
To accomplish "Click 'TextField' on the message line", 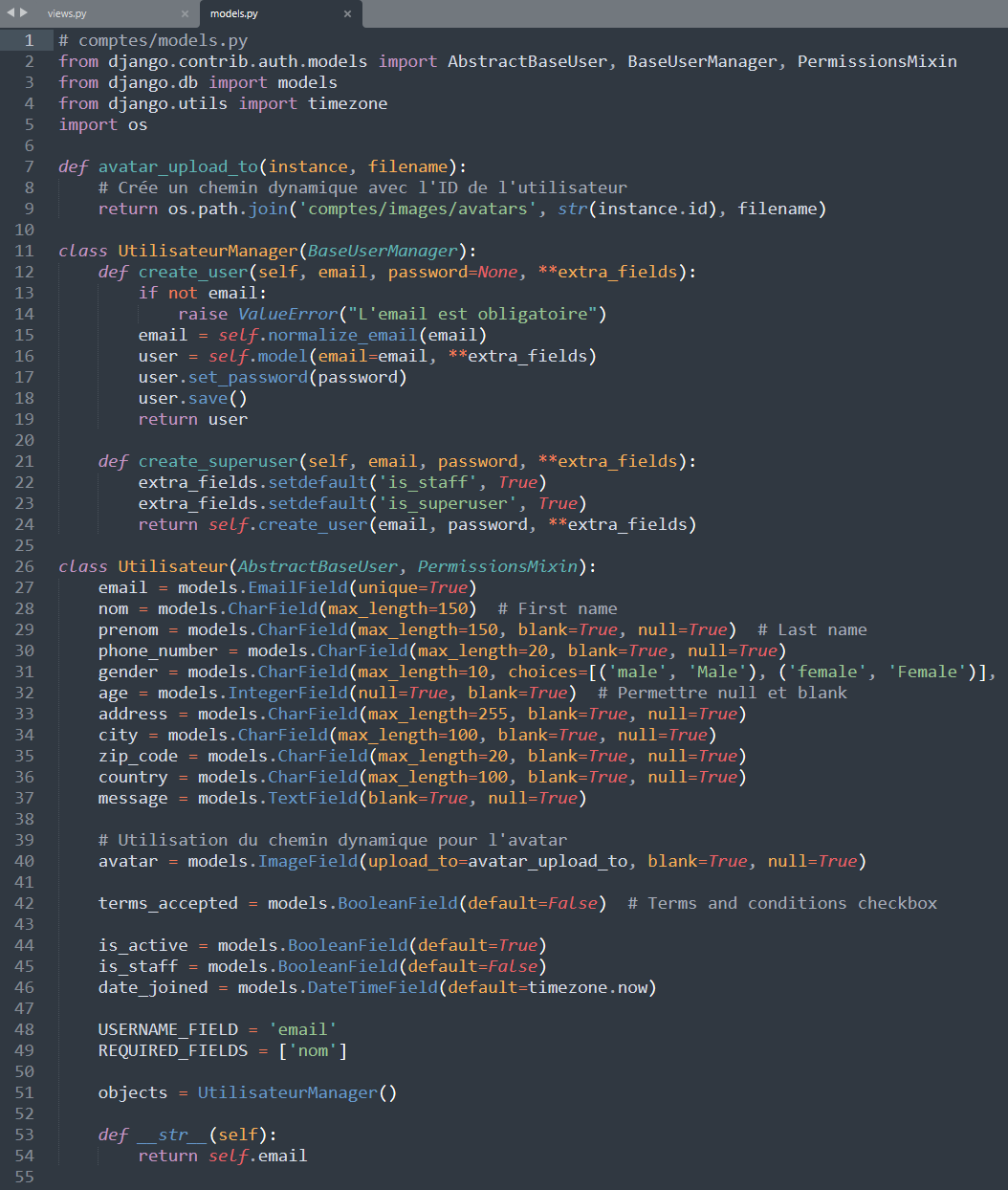I will (313, 798).
